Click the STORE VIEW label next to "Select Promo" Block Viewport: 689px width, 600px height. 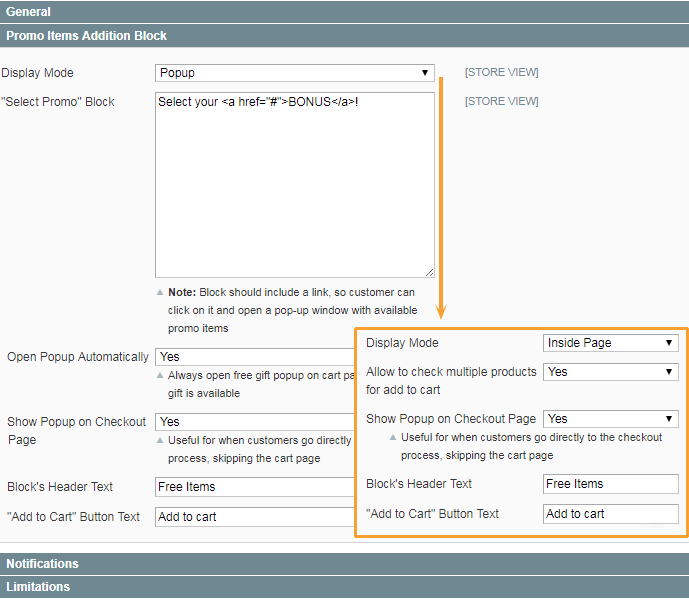(x=501, y=102)
